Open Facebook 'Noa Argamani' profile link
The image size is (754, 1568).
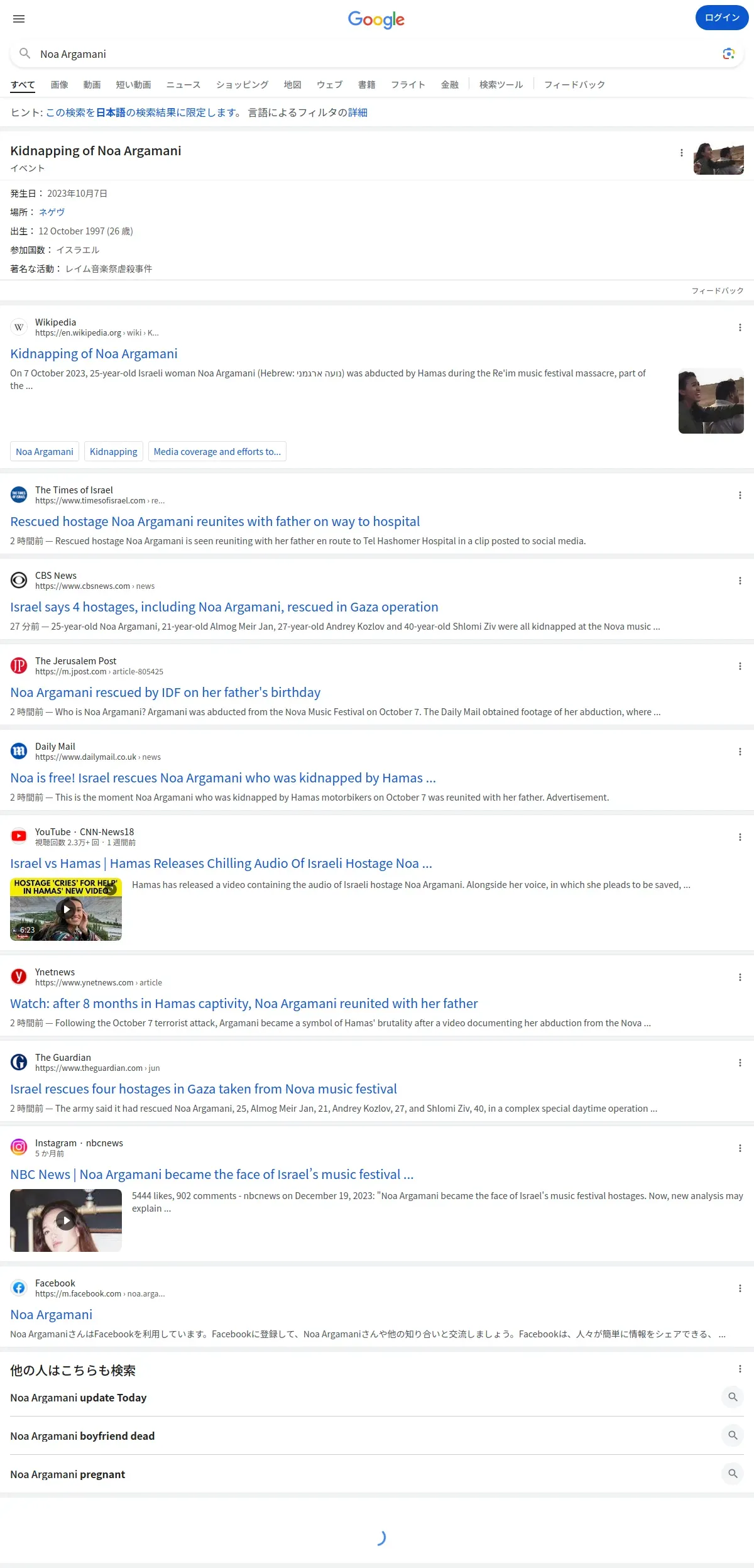click(52, 1315)
